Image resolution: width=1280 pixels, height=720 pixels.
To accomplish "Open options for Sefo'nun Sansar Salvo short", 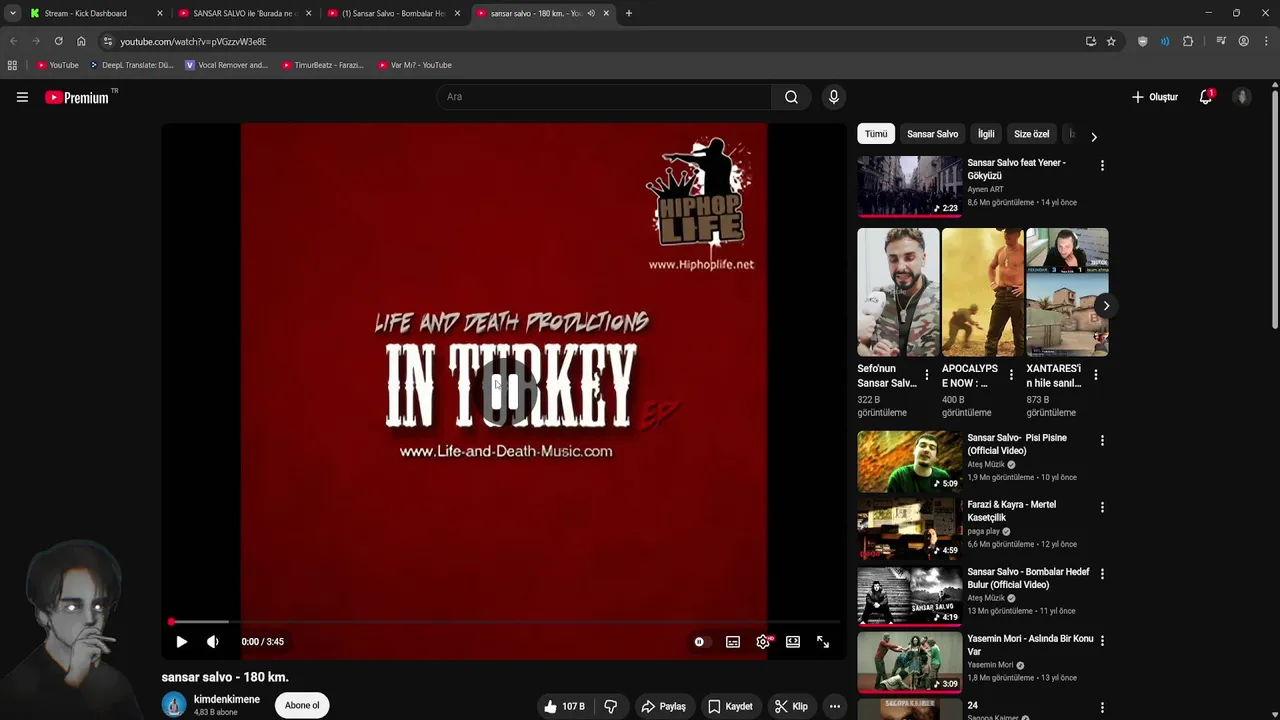I will (926, 375).
